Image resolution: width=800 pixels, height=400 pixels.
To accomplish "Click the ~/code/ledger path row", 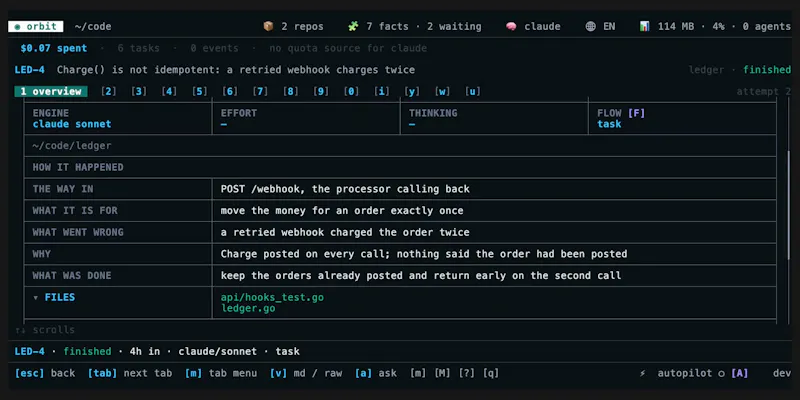I will pos(400,146).
